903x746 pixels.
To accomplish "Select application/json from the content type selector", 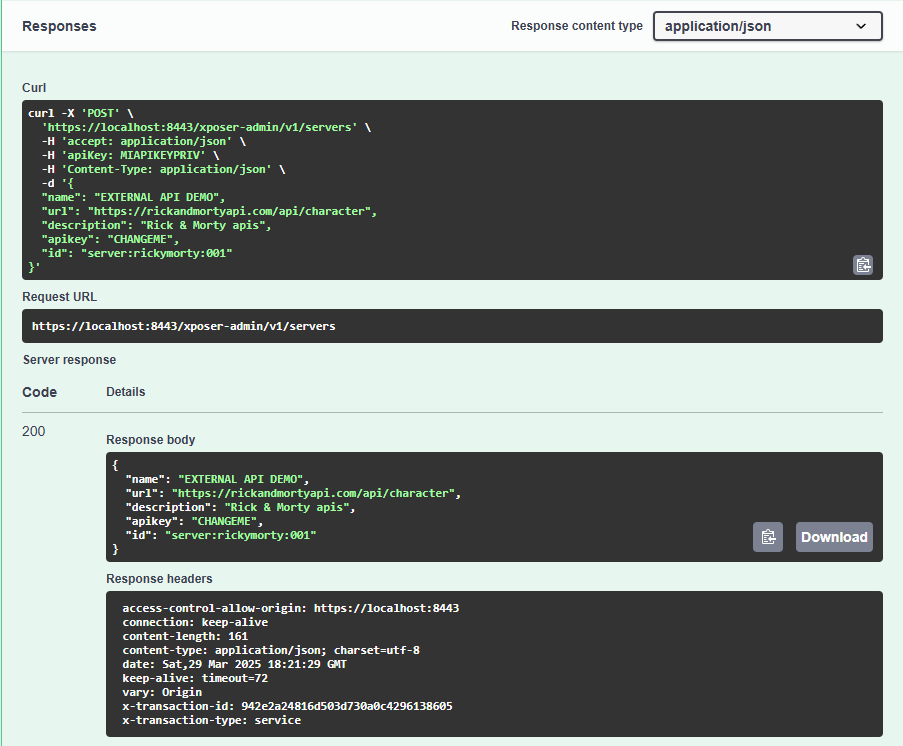I will click(767, 26).
